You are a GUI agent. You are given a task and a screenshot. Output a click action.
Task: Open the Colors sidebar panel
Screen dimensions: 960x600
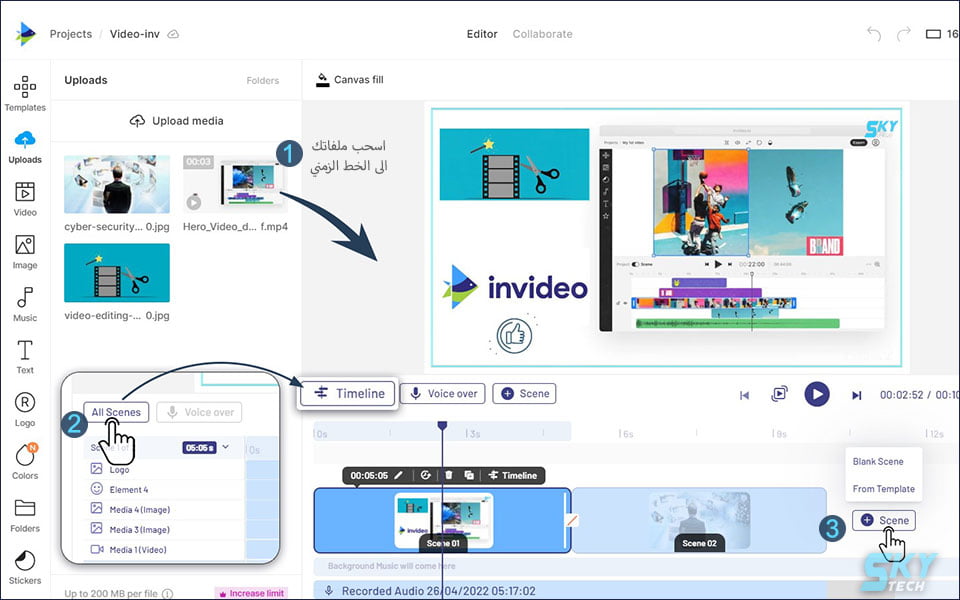[x=24, y=462]
